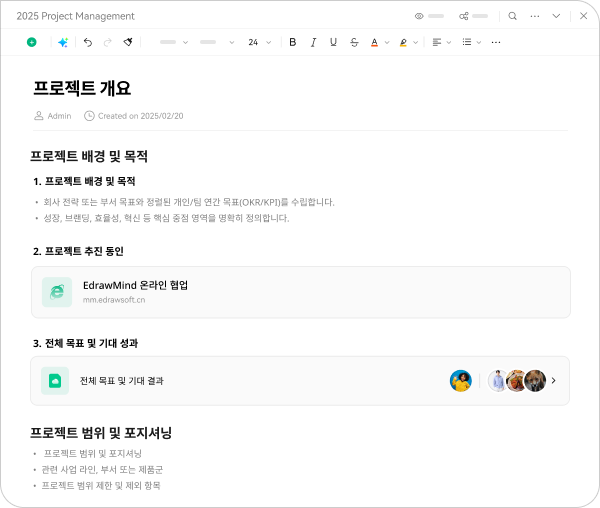Screen dimensions: 600x508
Task: Open the font color dropdown arrow
Action: click(387, 42)
